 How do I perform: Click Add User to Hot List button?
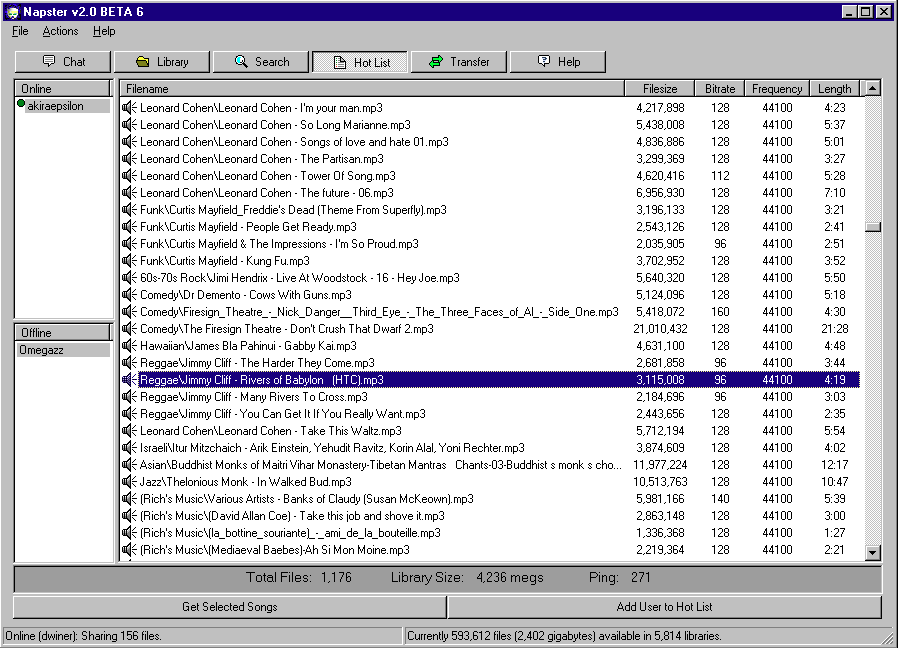(x=664, y=607)
